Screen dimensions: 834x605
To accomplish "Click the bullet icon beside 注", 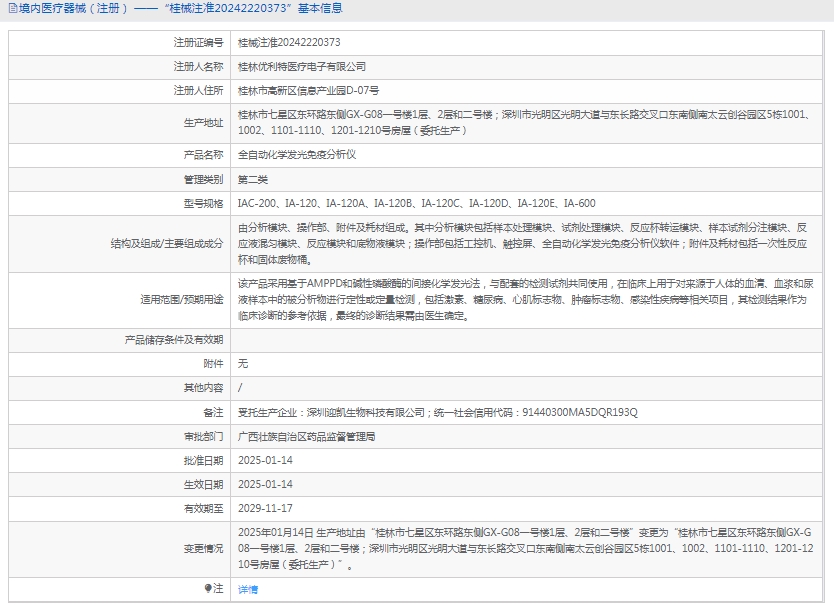I will pyautogui.click(x=207, y=589).
